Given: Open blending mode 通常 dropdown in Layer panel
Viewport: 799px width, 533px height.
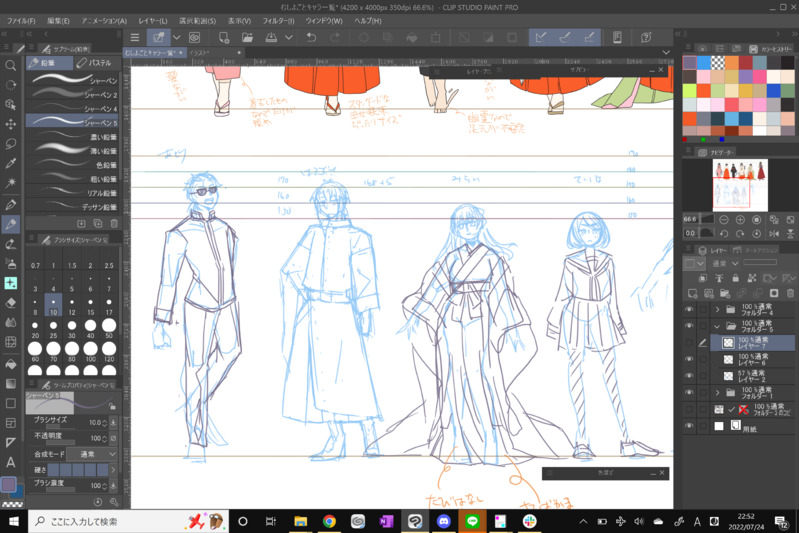Looking at the screenshot, I should (x=725, y=263).
